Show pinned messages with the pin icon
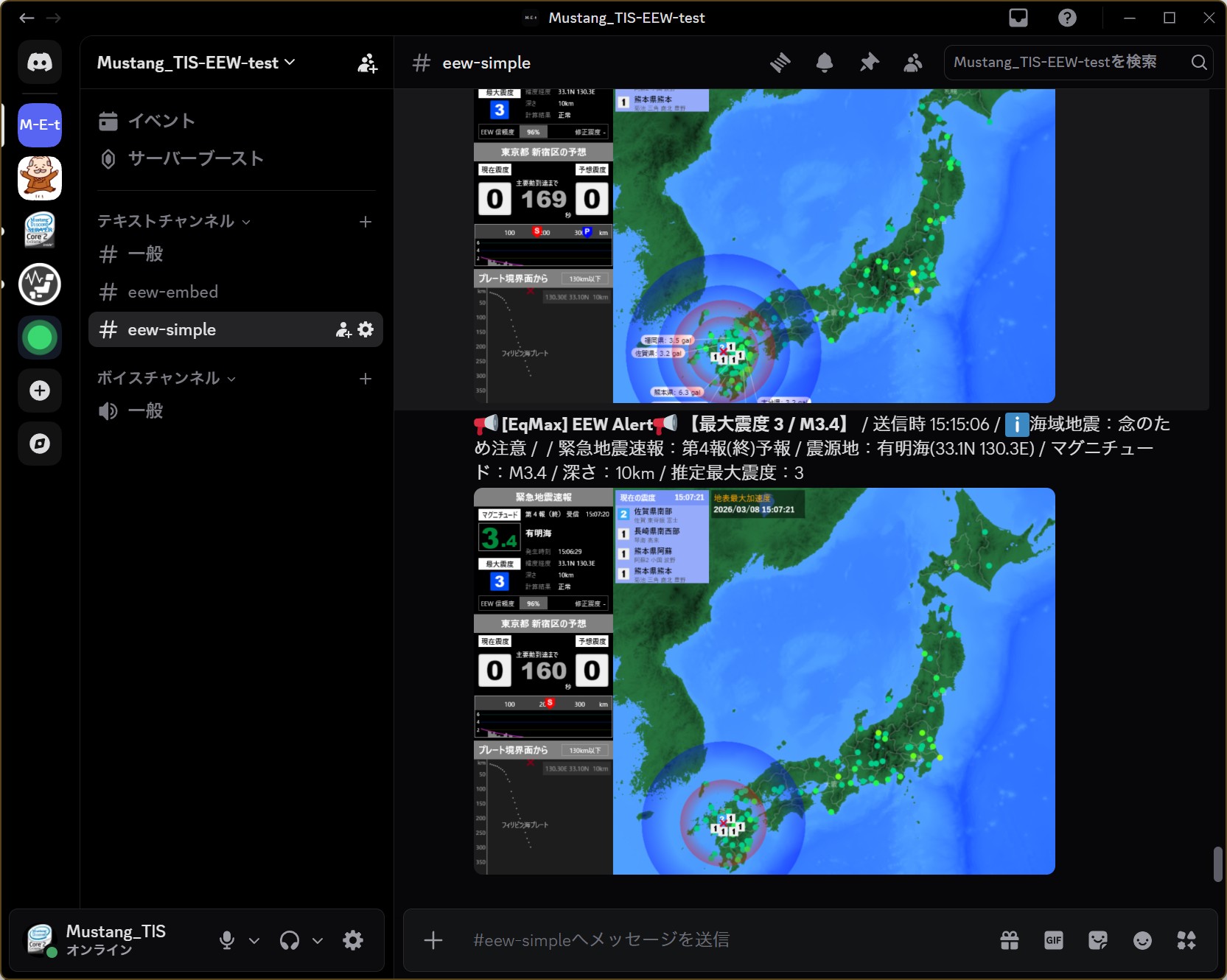The width and height of the screenshot is (1227, 980). pyautogui.click(x=869, y=63)
